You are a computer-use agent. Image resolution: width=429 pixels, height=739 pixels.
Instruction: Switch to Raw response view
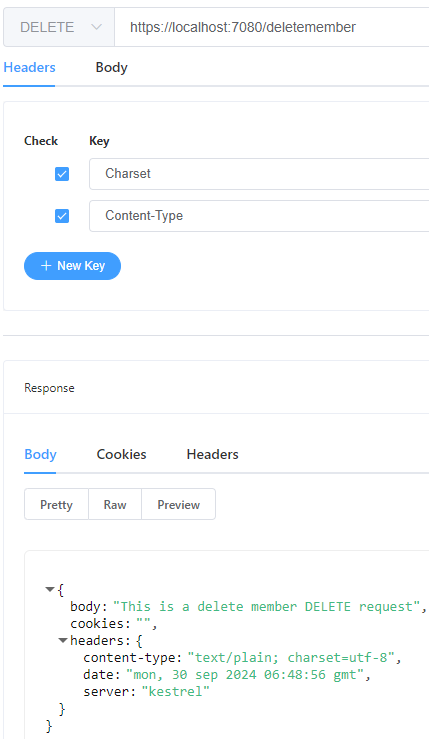[x=115, y=505]
